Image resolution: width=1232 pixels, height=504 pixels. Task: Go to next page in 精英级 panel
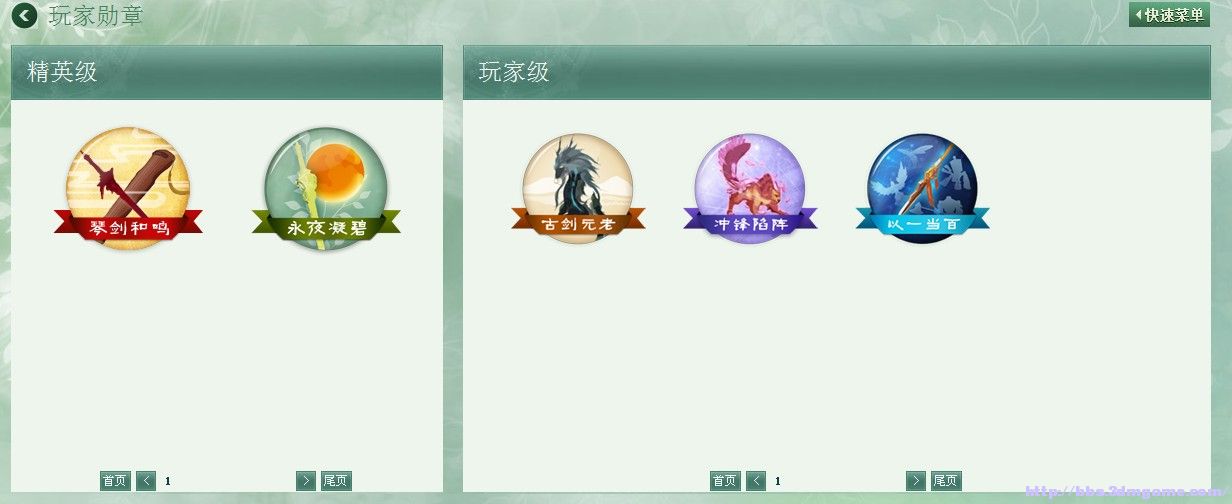click(306, 481)
